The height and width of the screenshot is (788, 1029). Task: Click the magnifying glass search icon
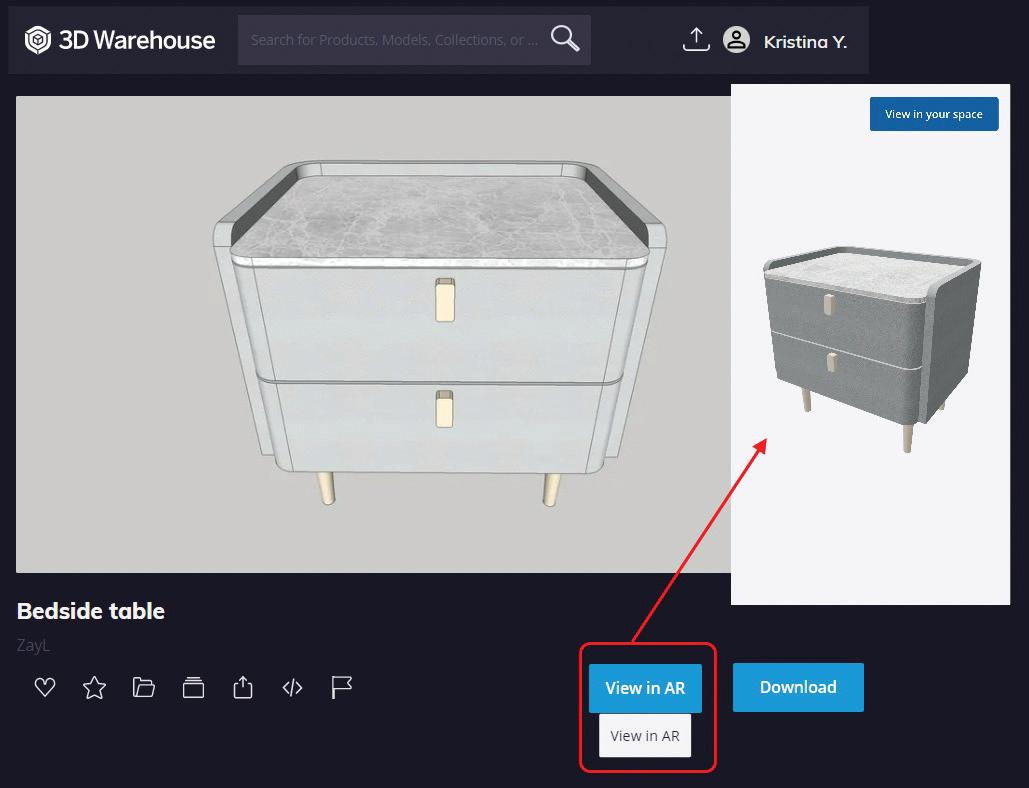564,39
